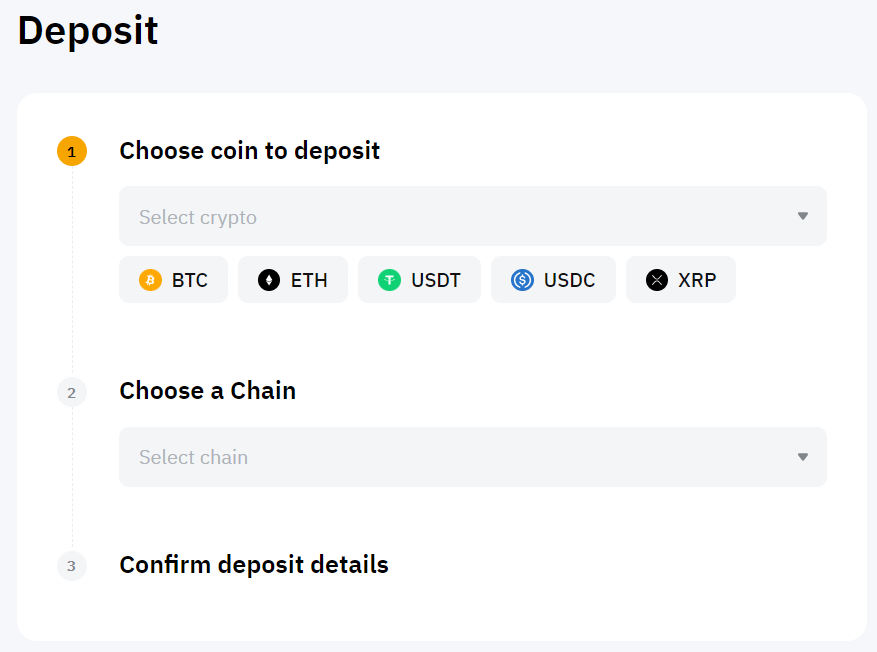
Task: Select XRP as the deposit coin
Action: [681, 280]
